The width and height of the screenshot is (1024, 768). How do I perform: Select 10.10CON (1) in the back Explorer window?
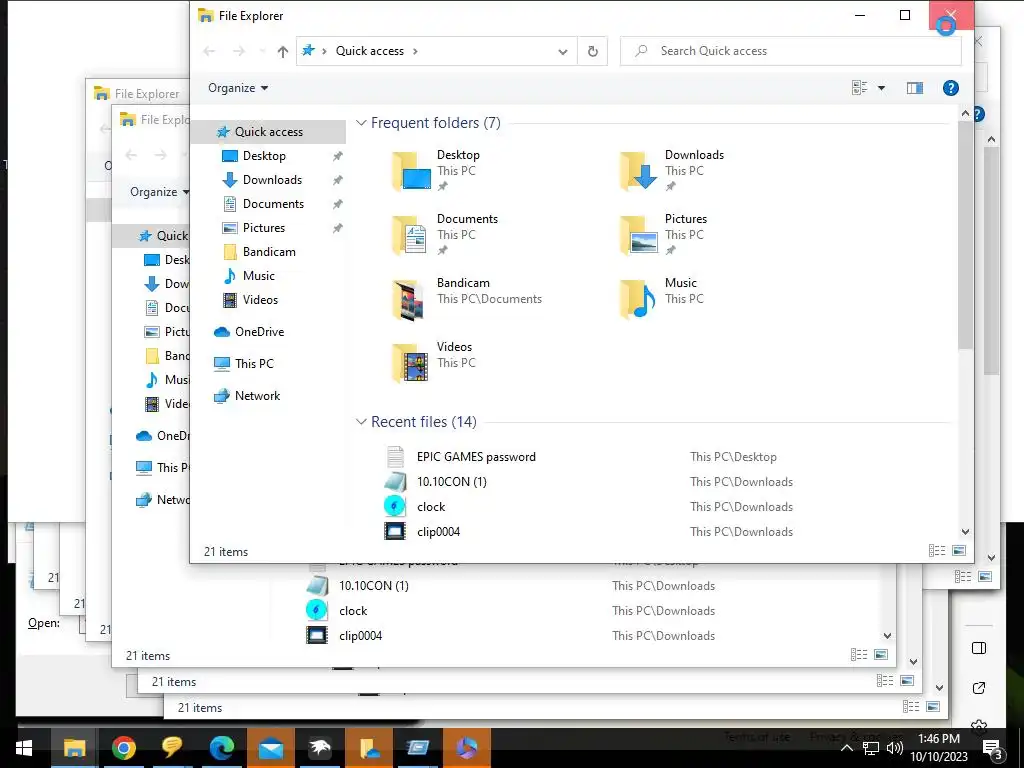point(374,586)
